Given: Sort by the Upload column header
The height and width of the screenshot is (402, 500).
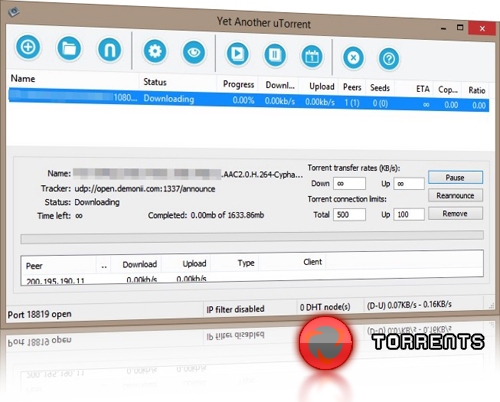Looking at the screenshot, I should pyautogui.click(x=321, y=87).
